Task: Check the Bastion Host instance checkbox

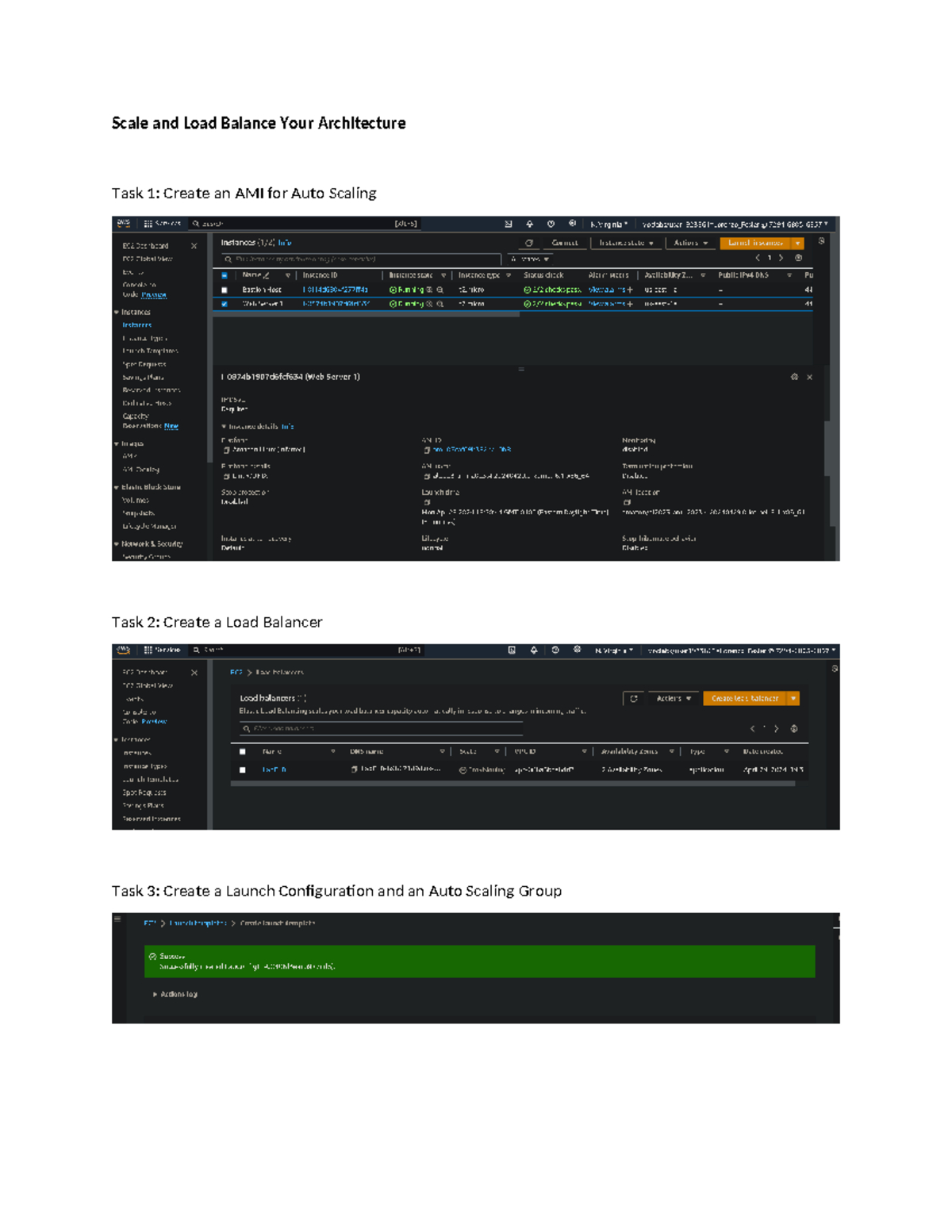Action: point(225,289)
